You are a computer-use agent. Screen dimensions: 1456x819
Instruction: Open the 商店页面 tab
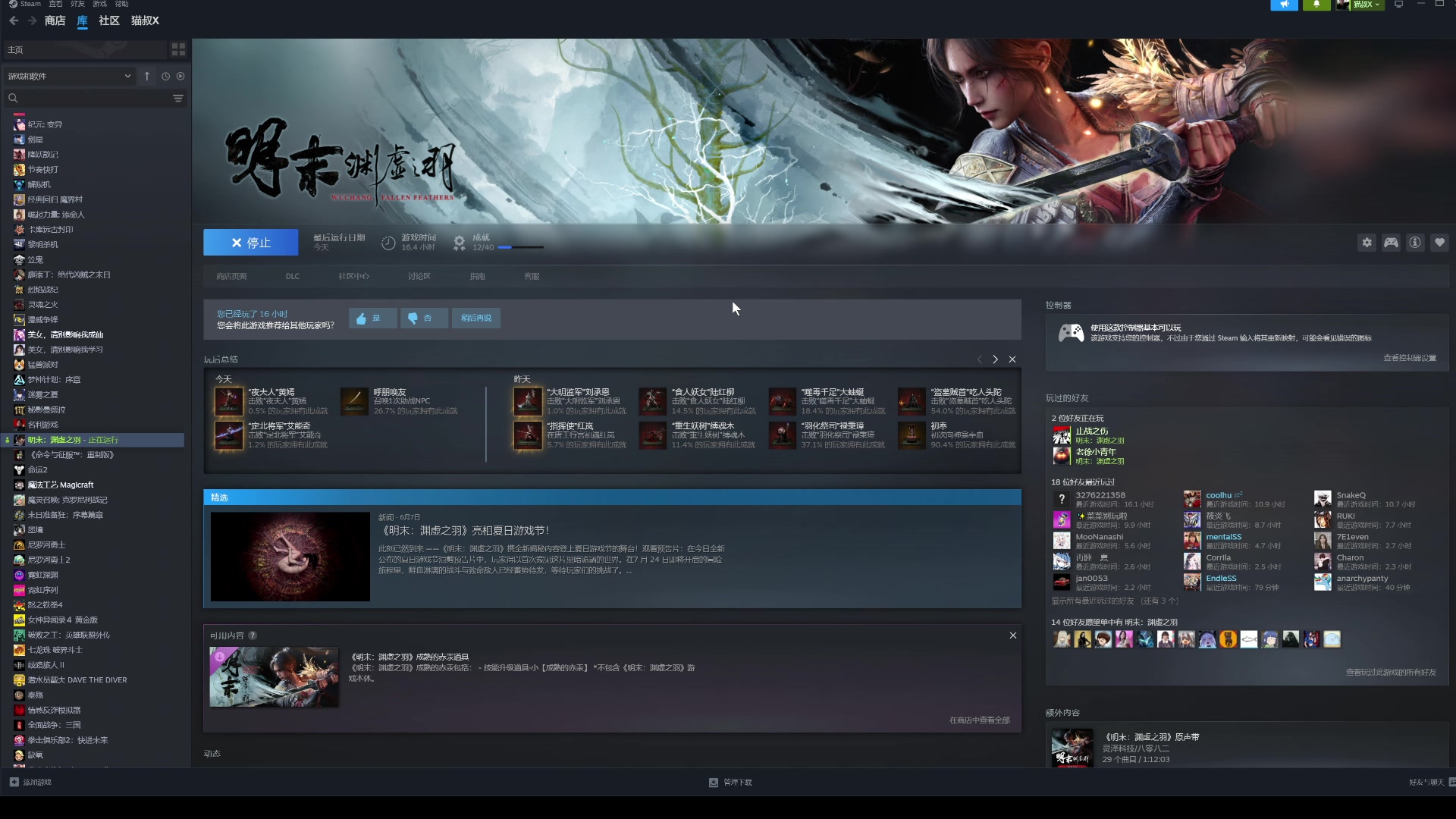(231, 276)
